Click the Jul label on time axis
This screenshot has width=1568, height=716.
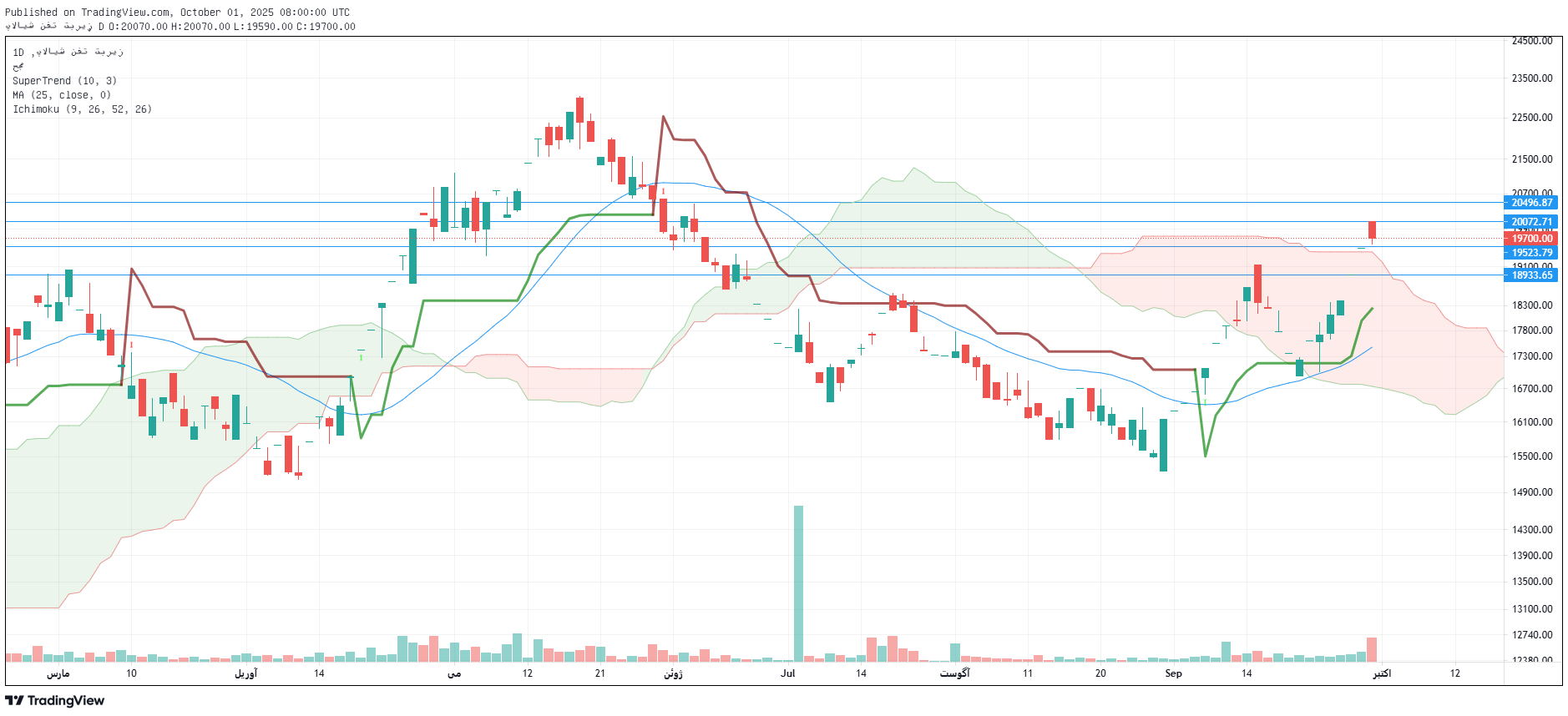pos(787,673)
